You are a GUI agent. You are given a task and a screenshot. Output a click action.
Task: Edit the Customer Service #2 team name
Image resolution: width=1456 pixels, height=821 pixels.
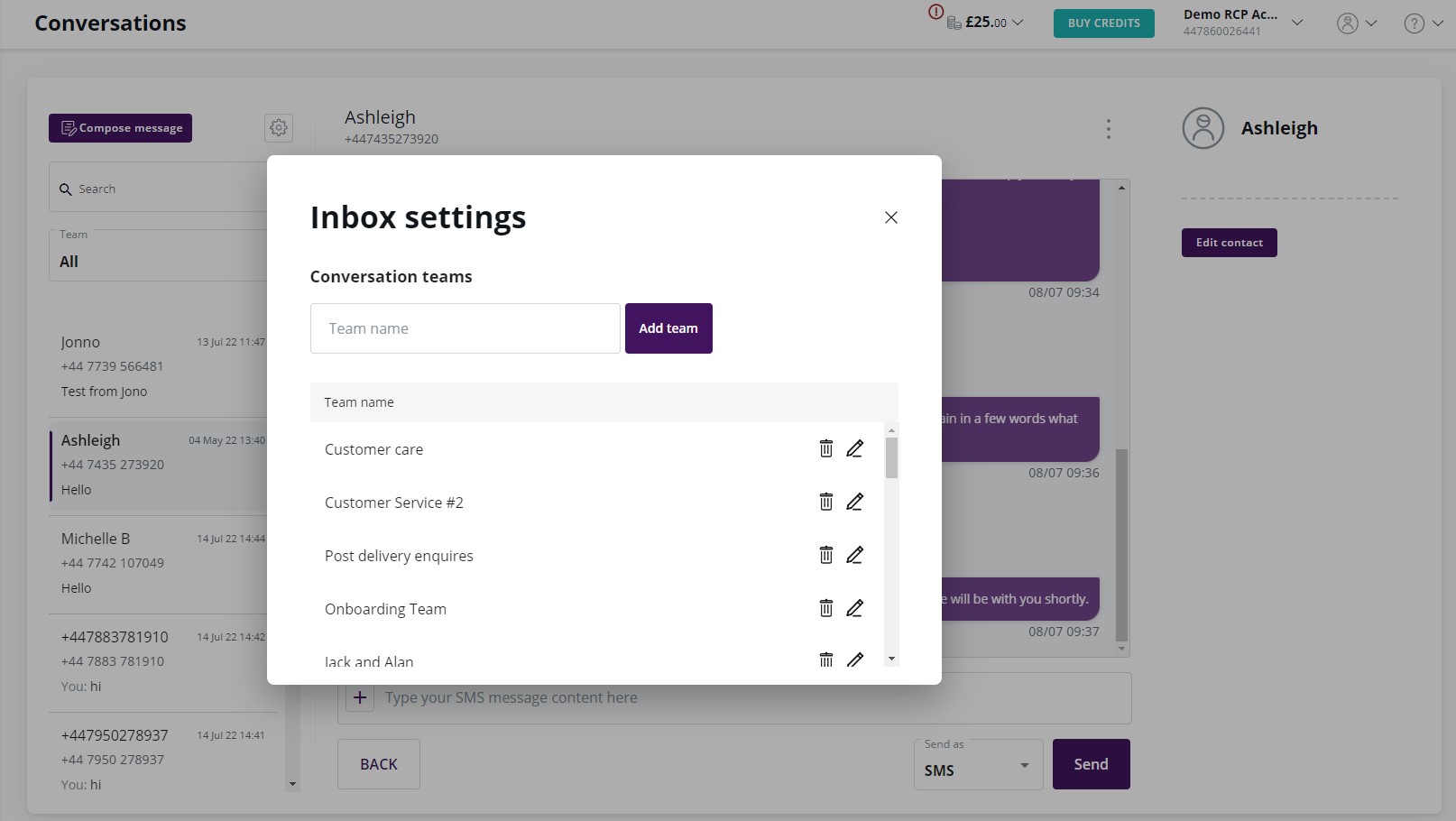[854, 502]
